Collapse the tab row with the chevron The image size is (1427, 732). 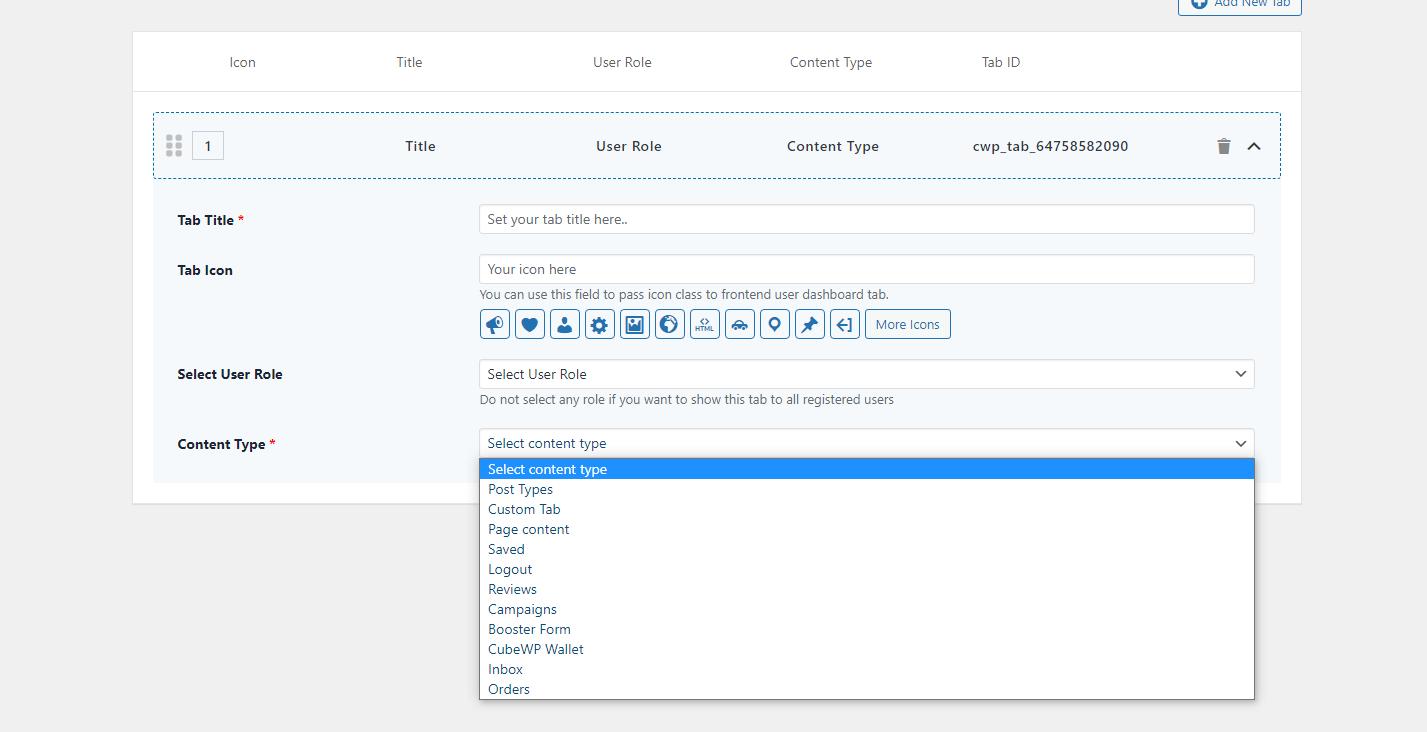pos(1254,146)
